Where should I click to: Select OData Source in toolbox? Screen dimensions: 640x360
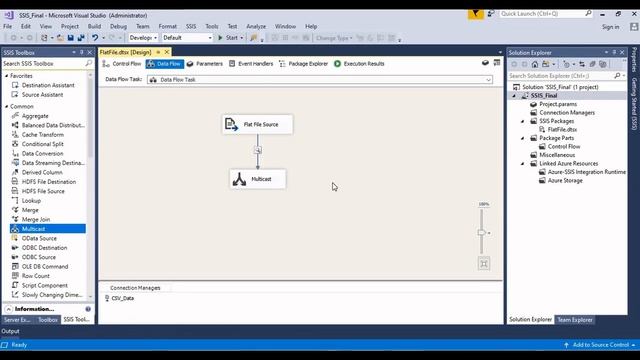point(39,238)
